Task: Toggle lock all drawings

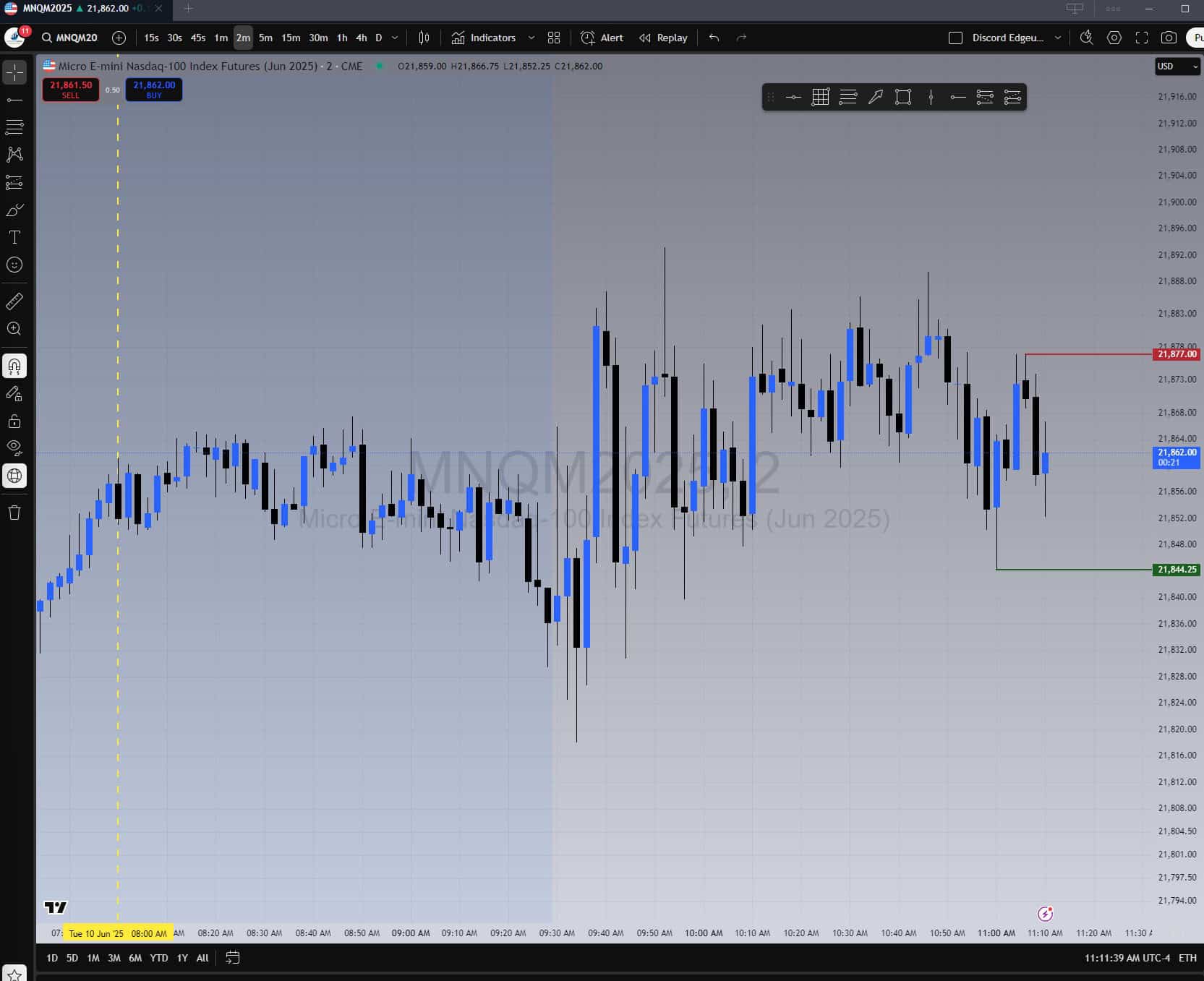Action: click(x=14, y=421)
